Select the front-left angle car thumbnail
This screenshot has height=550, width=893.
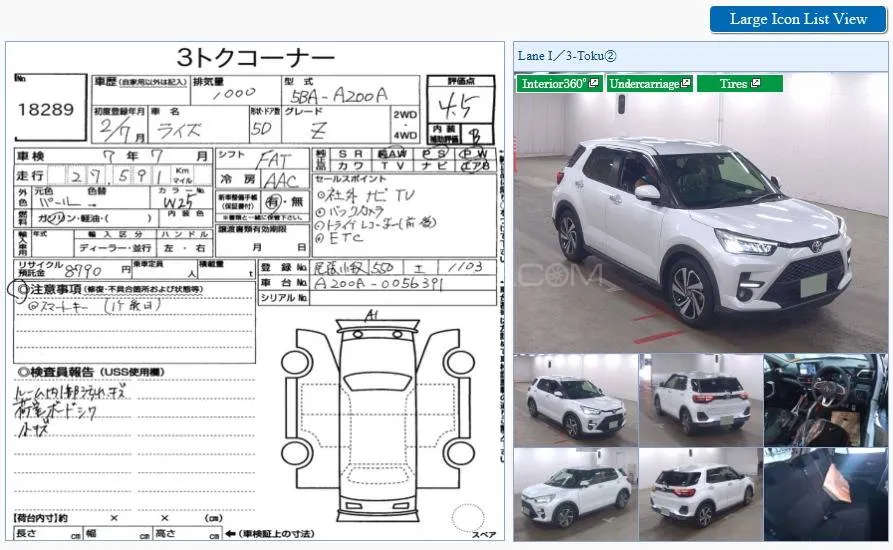576,494
